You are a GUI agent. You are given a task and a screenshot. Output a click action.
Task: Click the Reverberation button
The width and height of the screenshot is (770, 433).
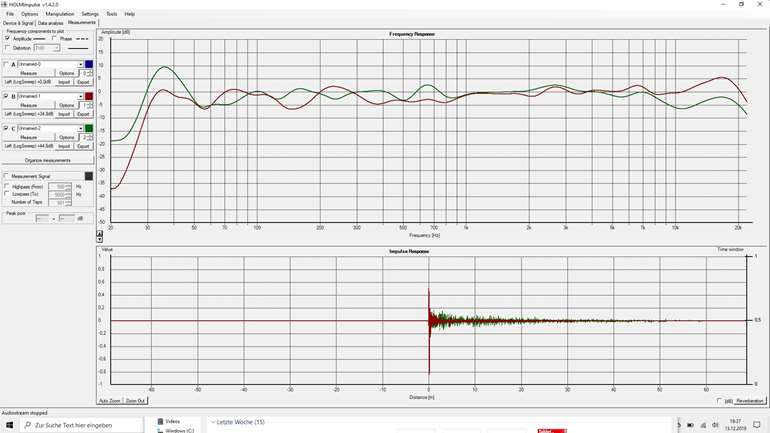point(750,401)
